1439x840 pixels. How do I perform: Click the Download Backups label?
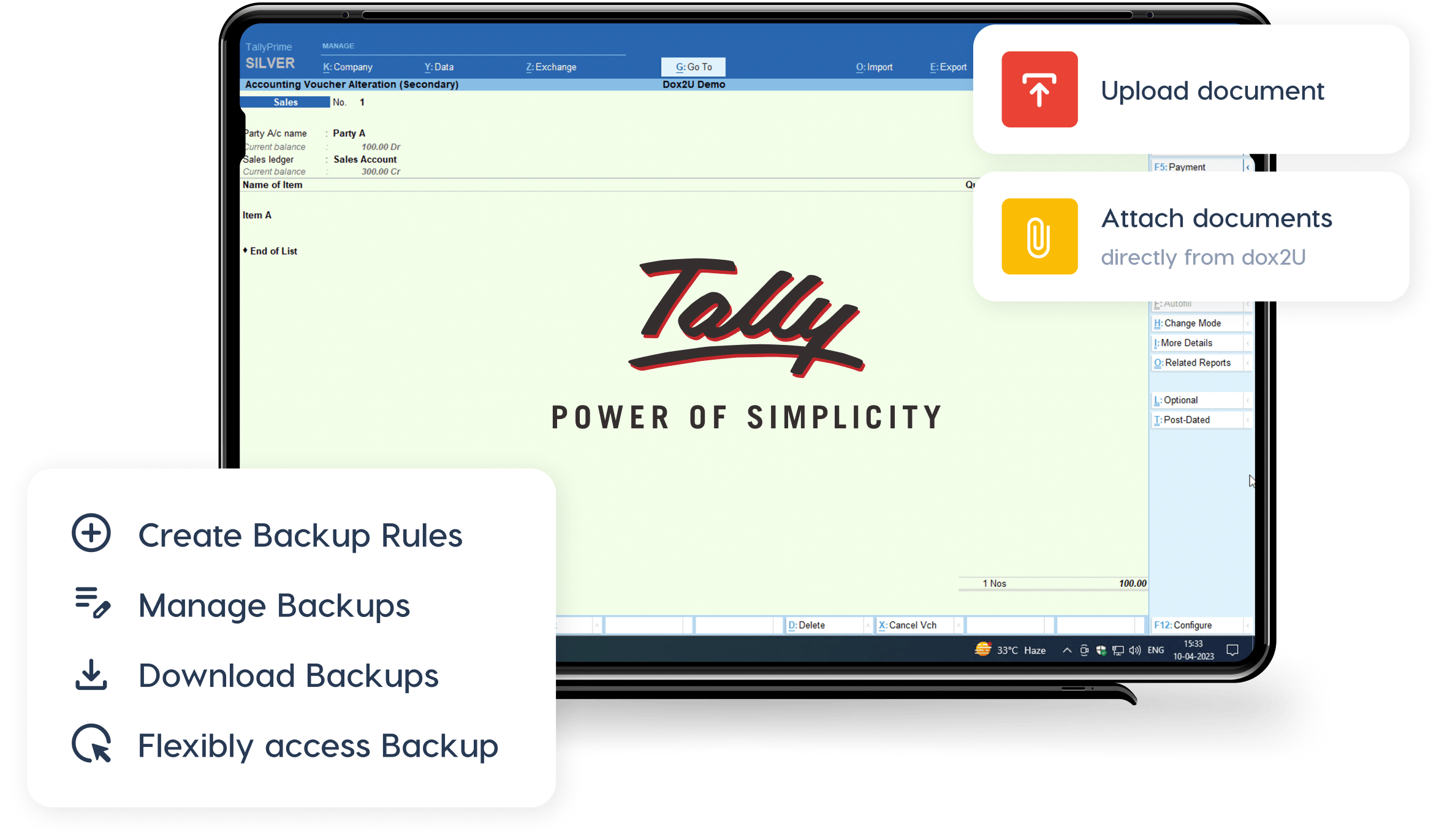tap(289, 676)
